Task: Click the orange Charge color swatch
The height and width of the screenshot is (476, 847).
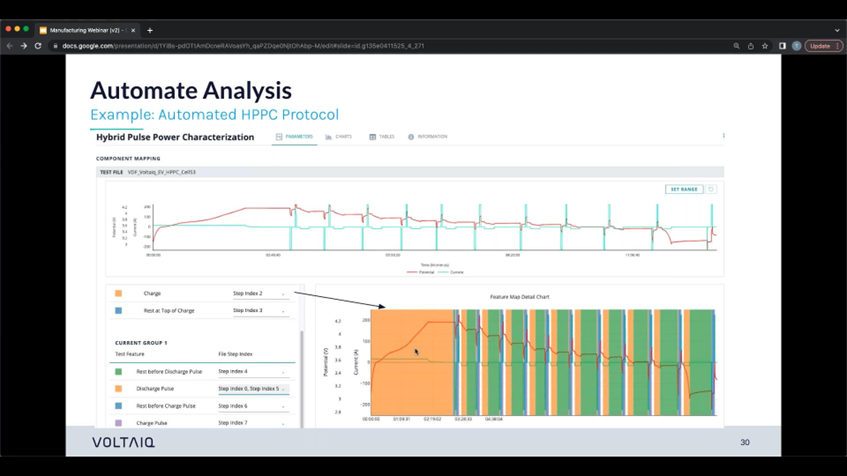Action: click(118, 293)
